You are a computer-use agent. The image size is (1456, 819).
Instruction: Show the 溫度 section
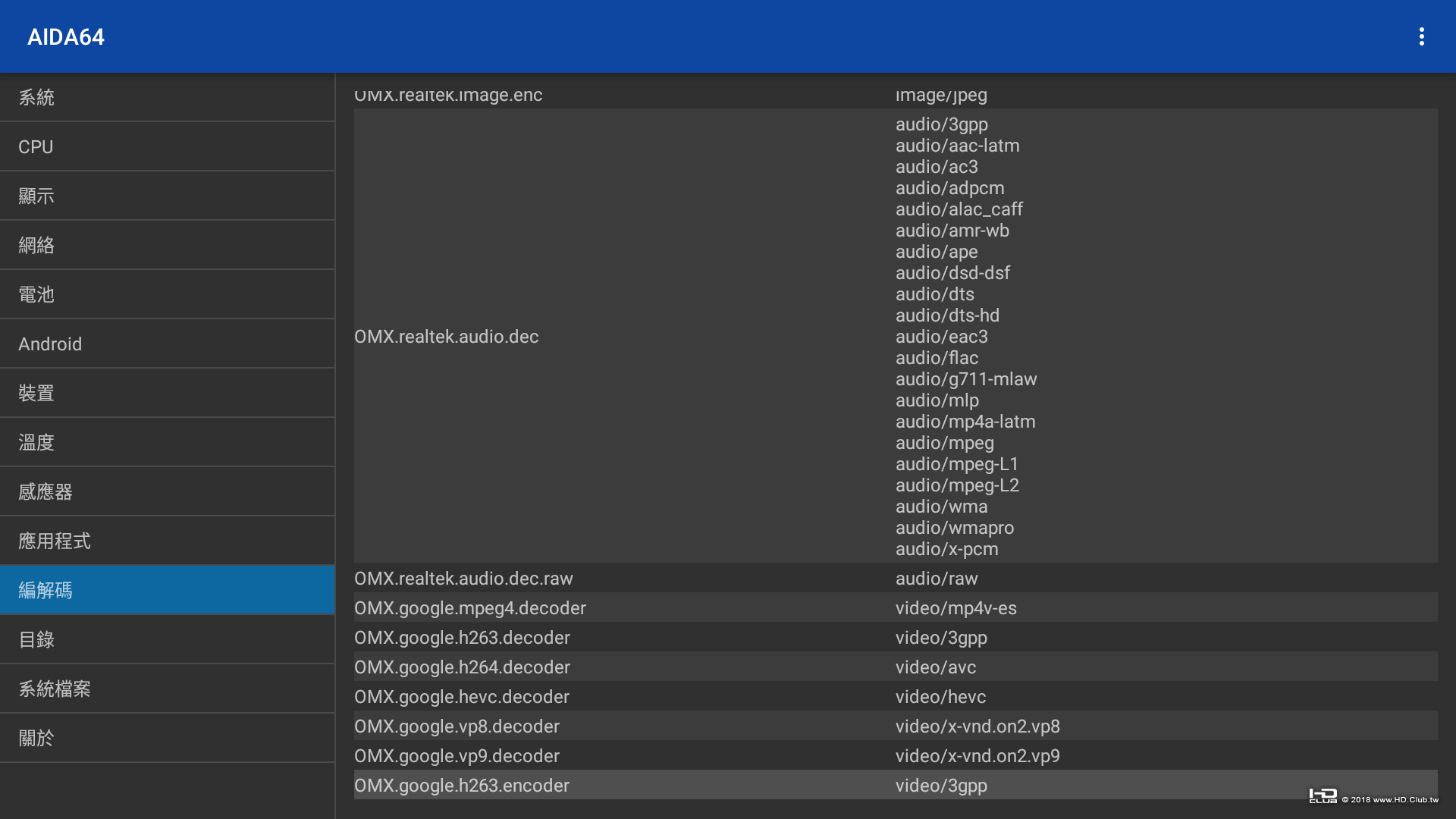[x=167, y=442]
